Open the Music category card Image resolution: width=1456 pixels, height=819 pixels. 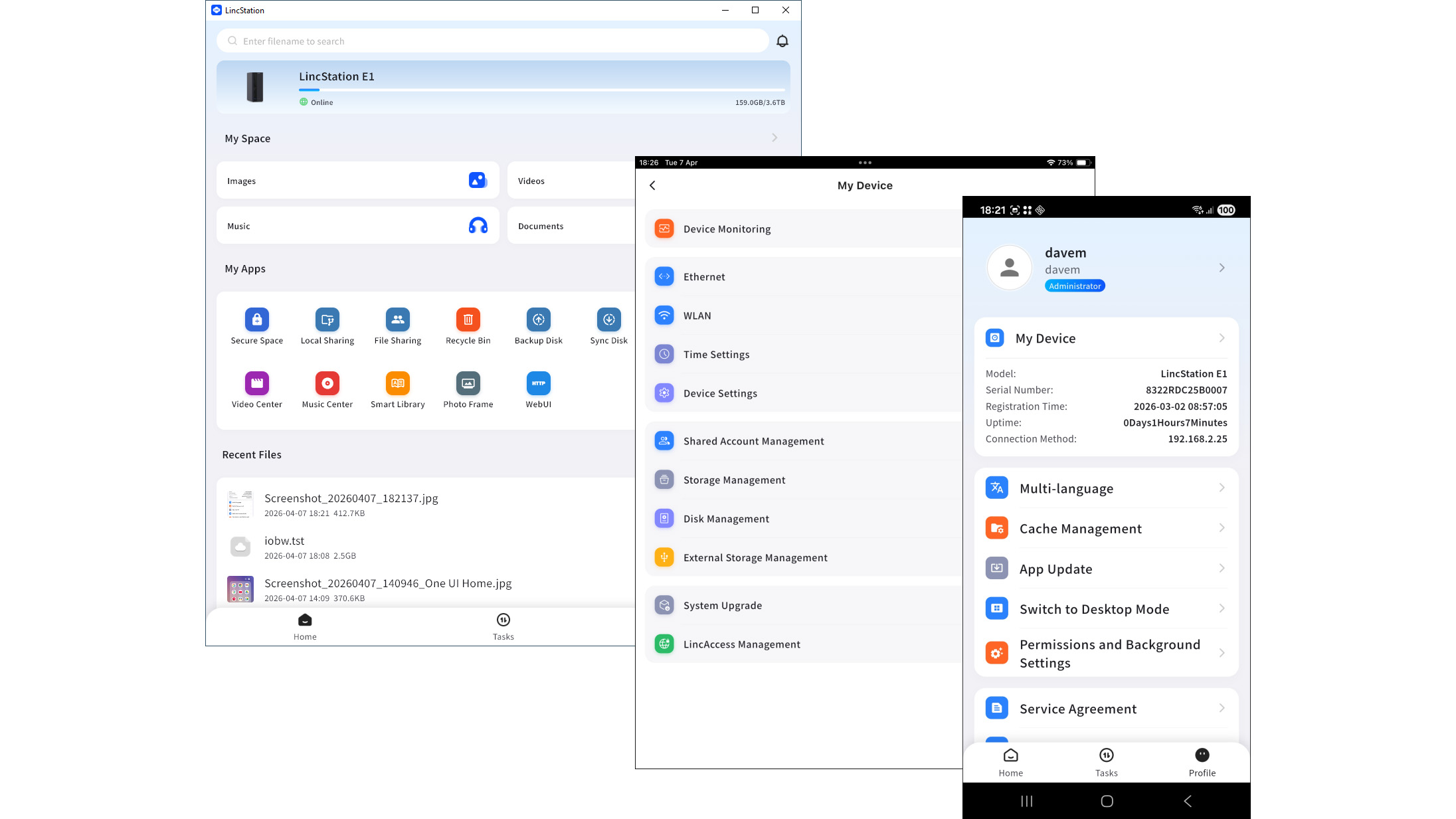pyautogui.click(x=358, y=225)
